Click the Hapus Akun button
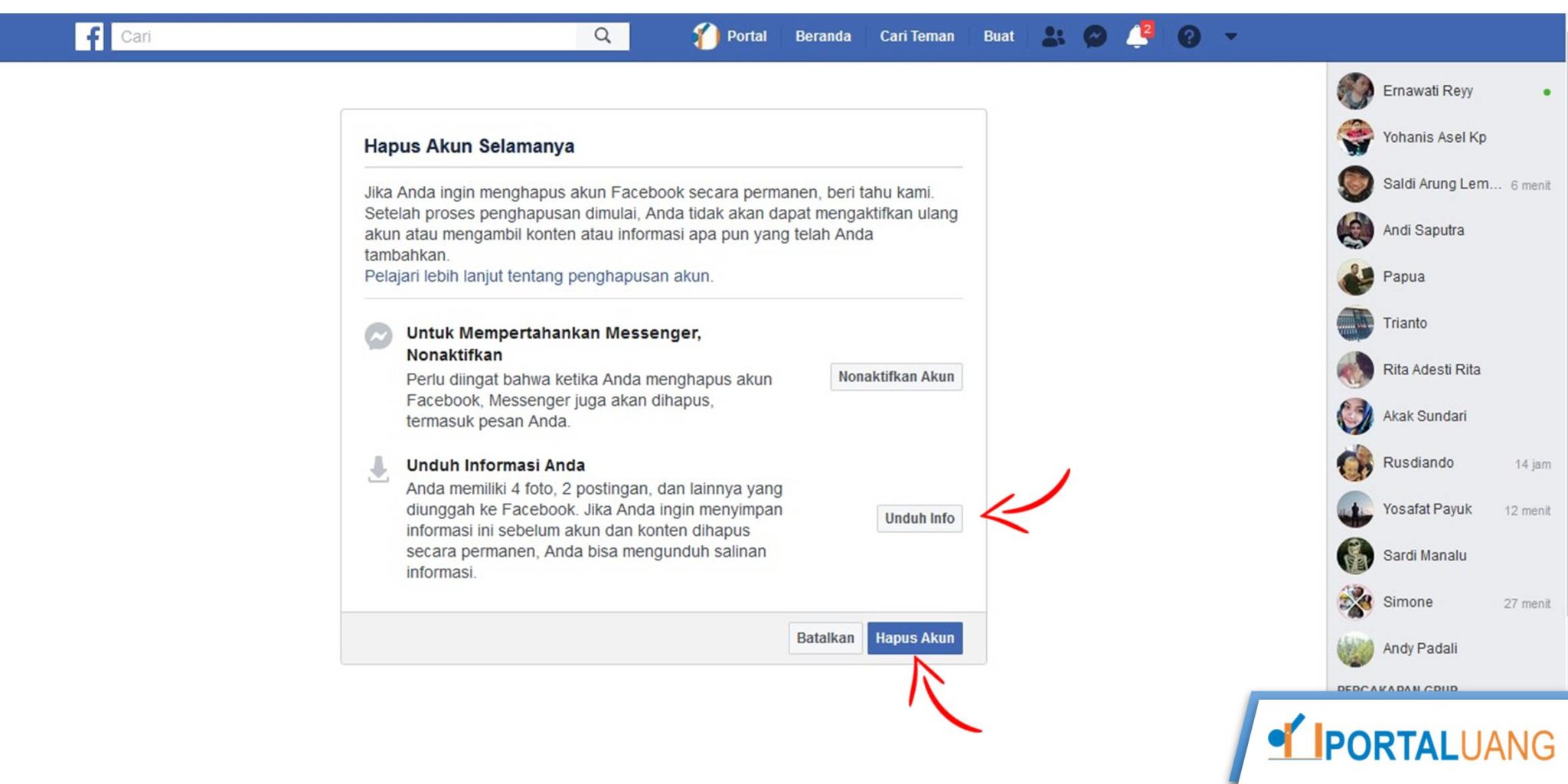This screenshot has height=784, width=1568. pyautogui.click(x=915, y=638)
